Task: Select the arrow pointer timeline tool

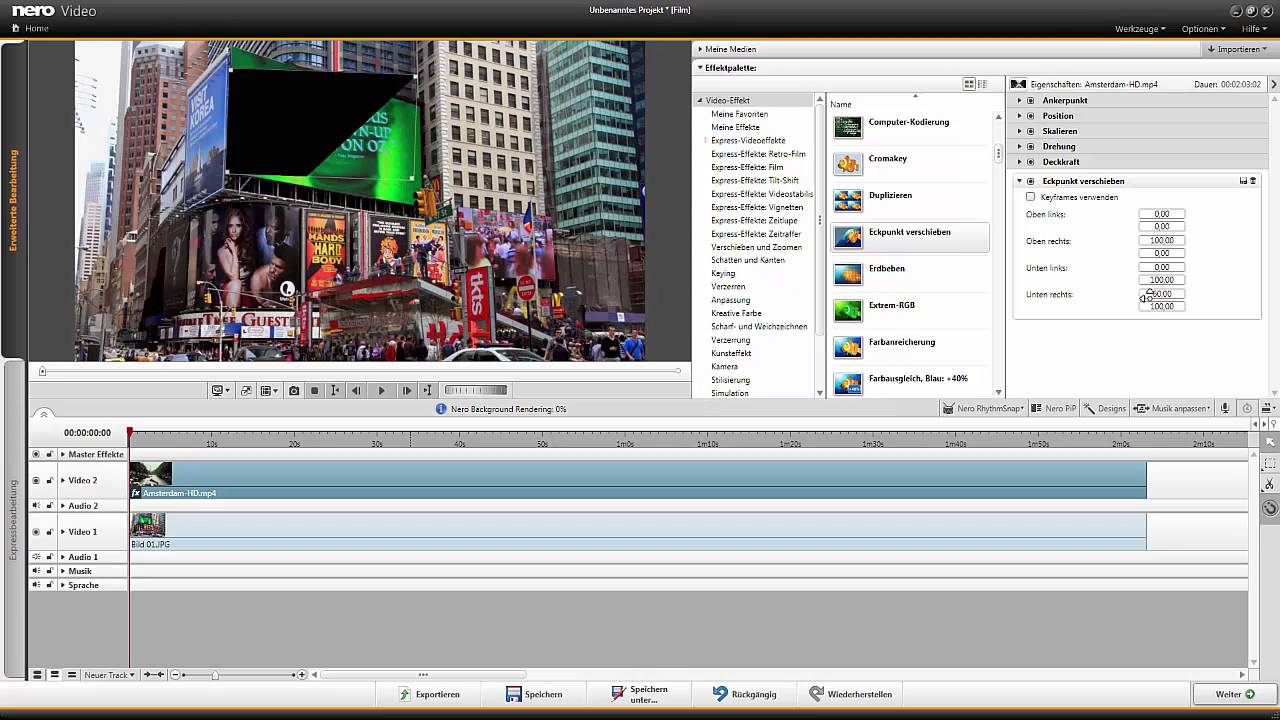Action: click(x=1270, y=442)
